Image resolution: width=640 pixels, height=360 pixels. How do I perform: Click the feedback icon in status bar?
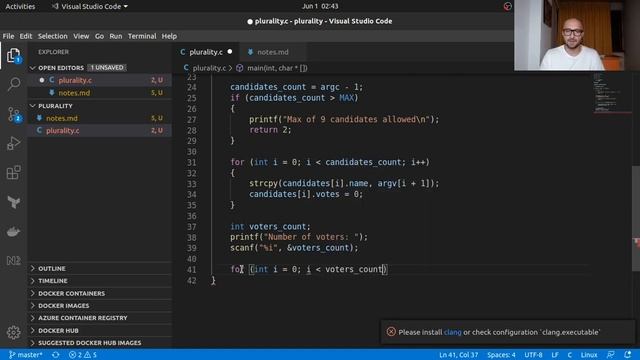pyautogui.click(x=610, y=355)
